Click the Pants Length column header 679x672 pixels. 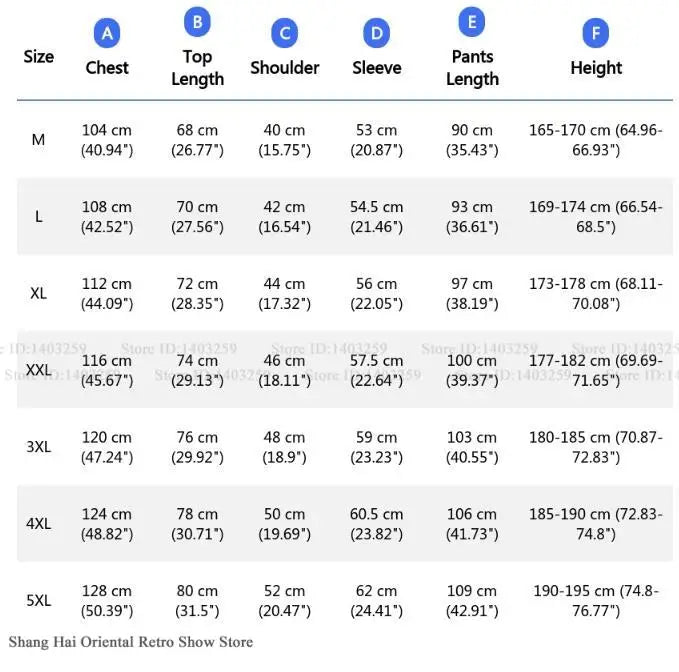pos(472,68)
